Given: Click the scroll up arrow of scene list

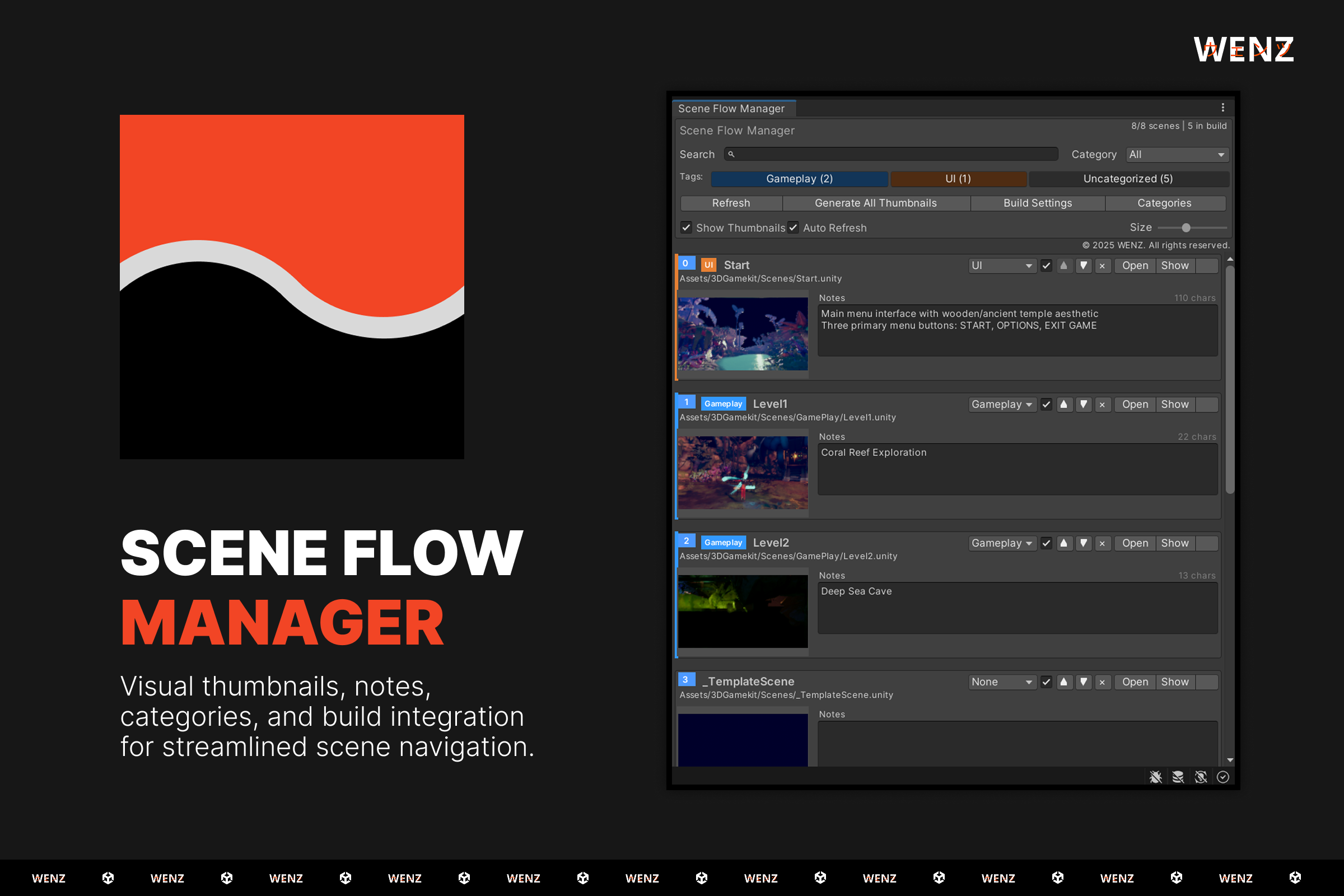Looking at the screenshot, I should pyautogui.click(x=1230, y=260).
